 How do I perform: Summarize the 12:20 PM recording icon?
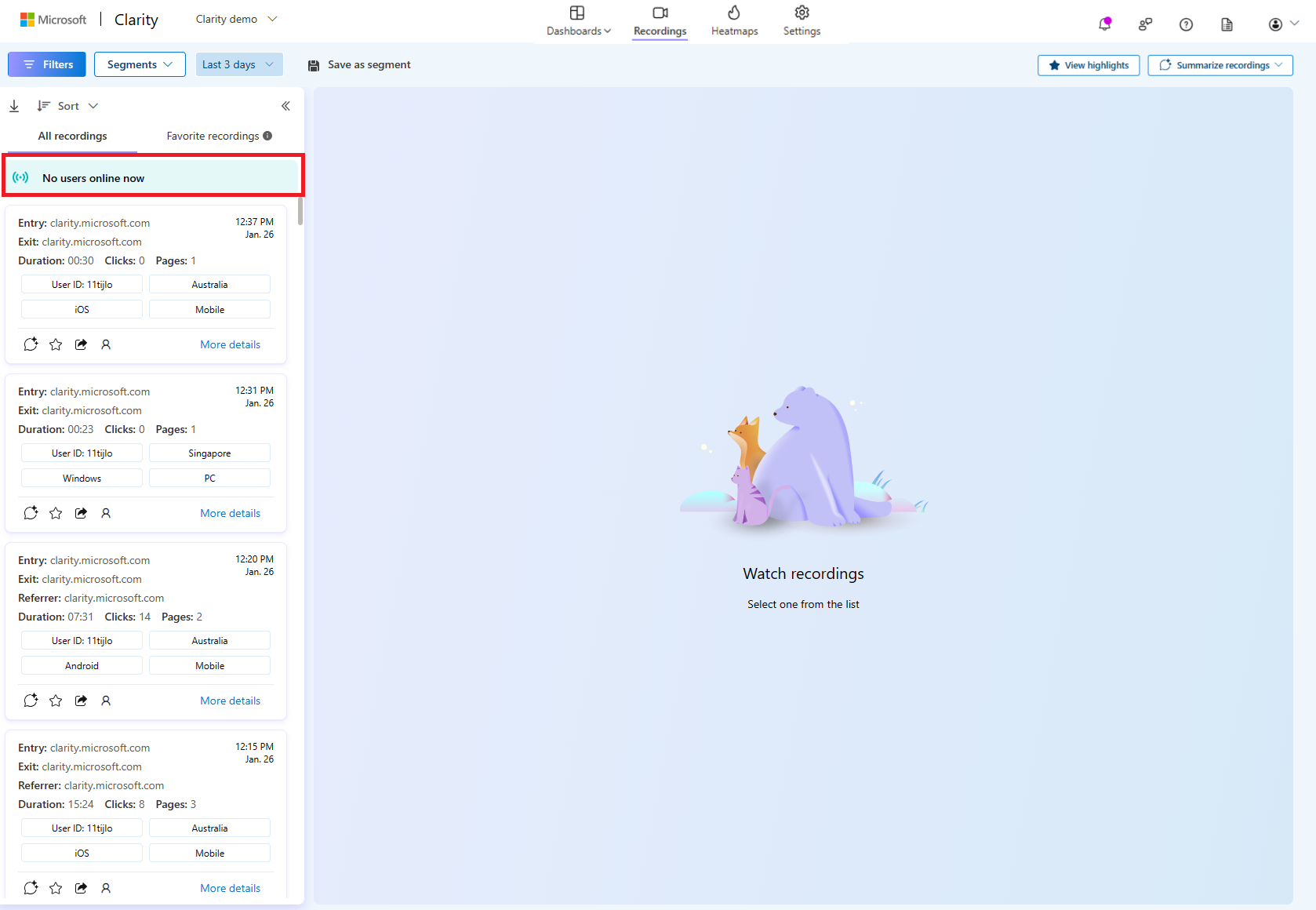[x=31, y=701]
